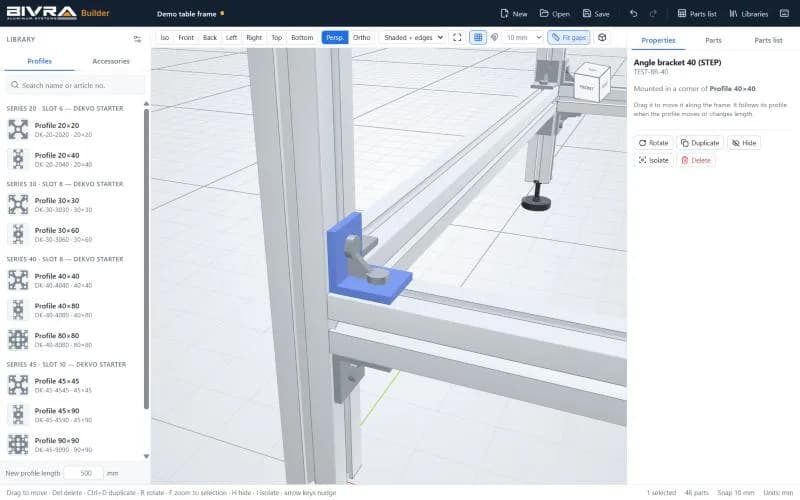
Task: Select the Profile 30×30 cross-section icon
Action: pyautogui.click(x=18, y=205)
